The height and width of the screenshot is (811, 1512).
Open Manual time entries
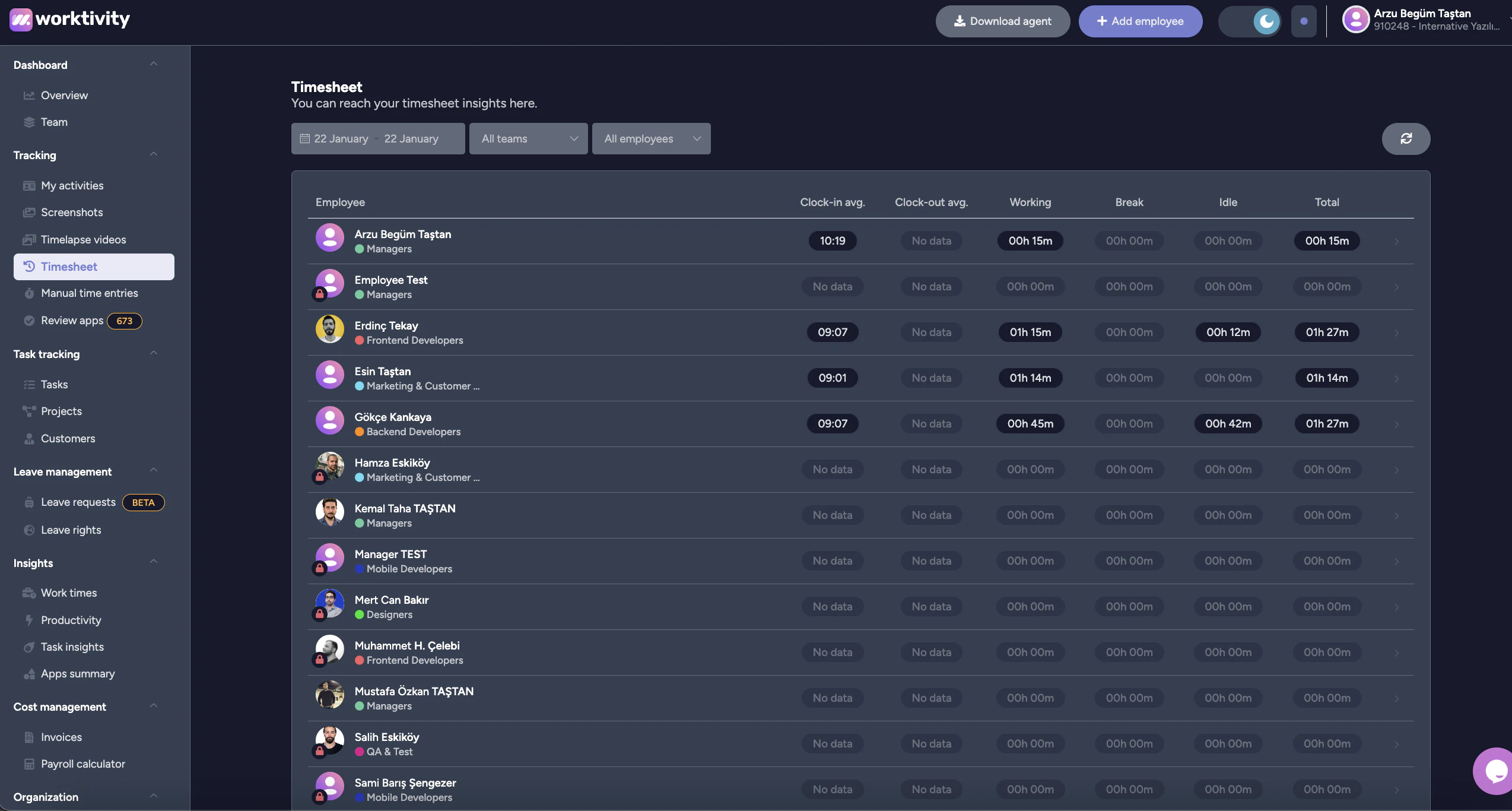(x=88, y=293)
